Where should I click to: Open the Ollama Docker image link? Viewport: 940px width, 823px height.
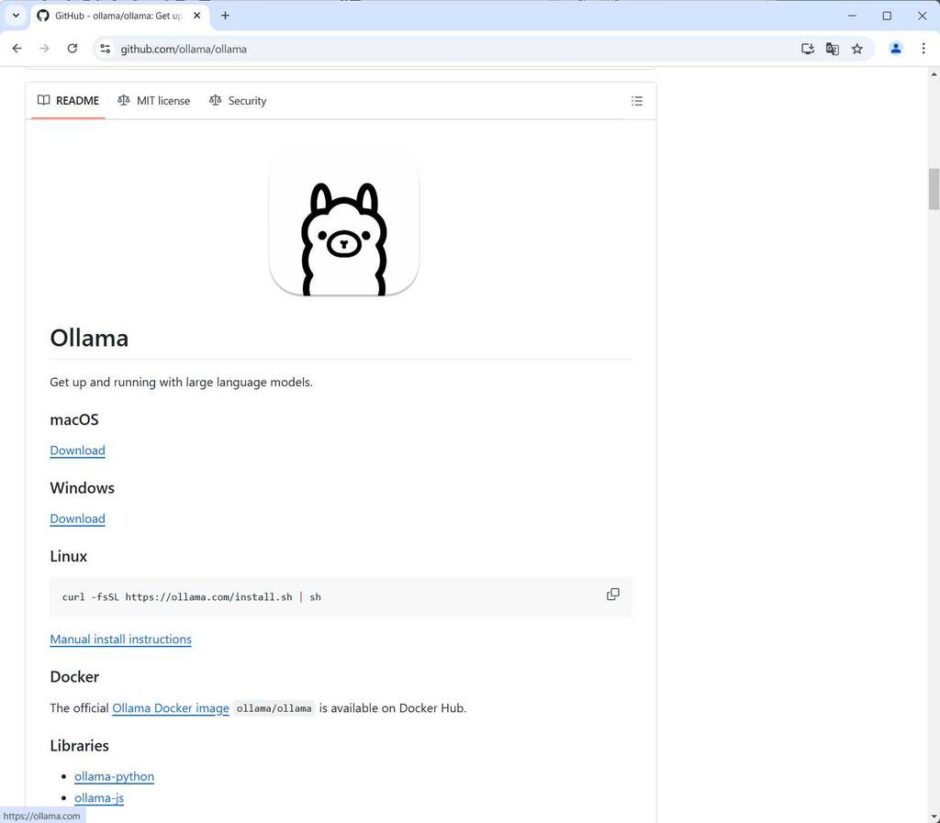pyautogui.click(x=170, y=708)
